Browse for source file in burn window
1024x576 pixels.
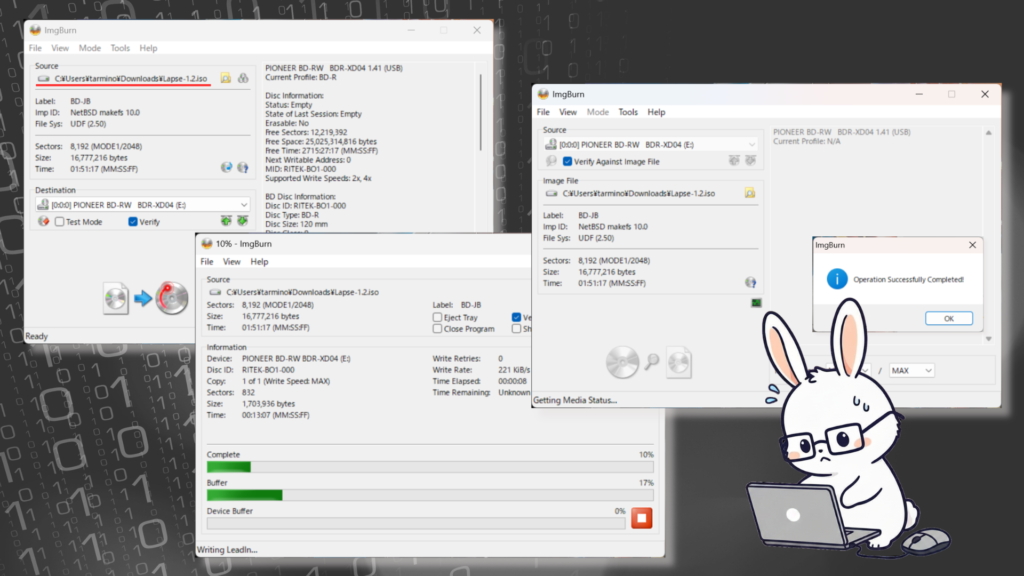(225, 78)
